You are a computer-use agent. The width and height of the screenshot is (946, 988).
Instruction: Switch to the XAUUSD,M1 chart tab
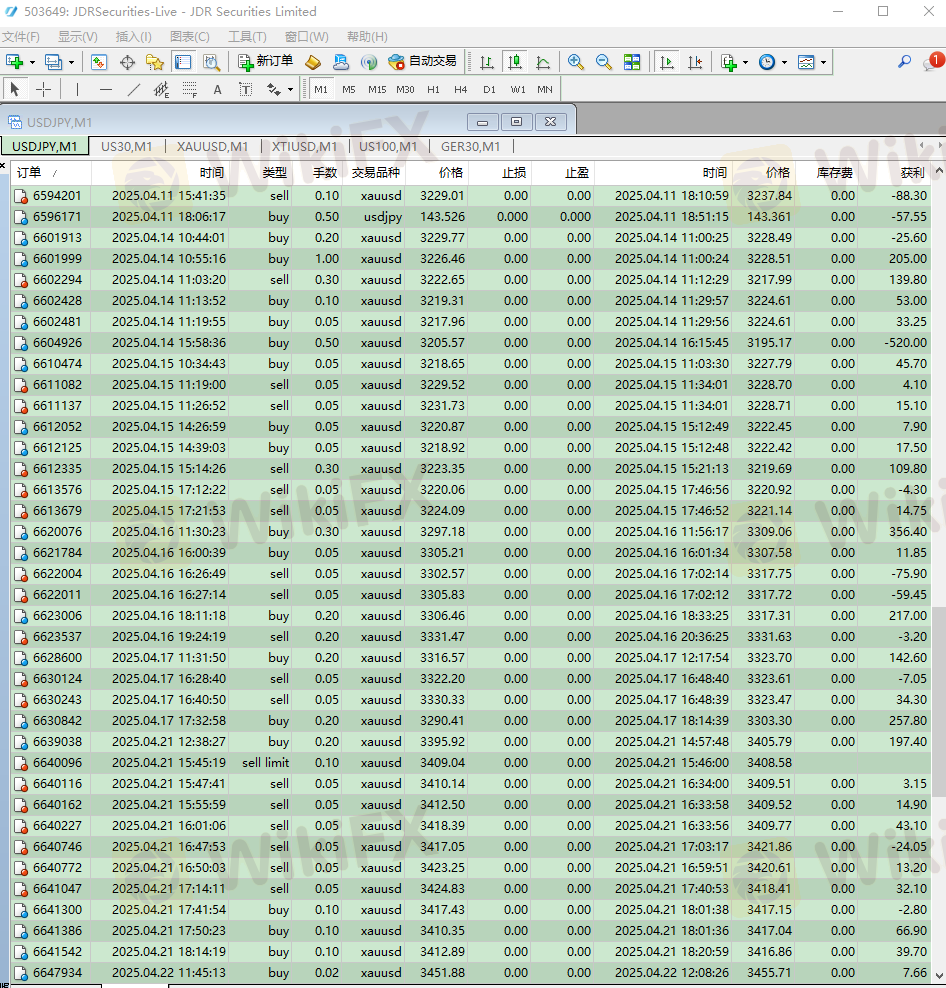(212, 146)
